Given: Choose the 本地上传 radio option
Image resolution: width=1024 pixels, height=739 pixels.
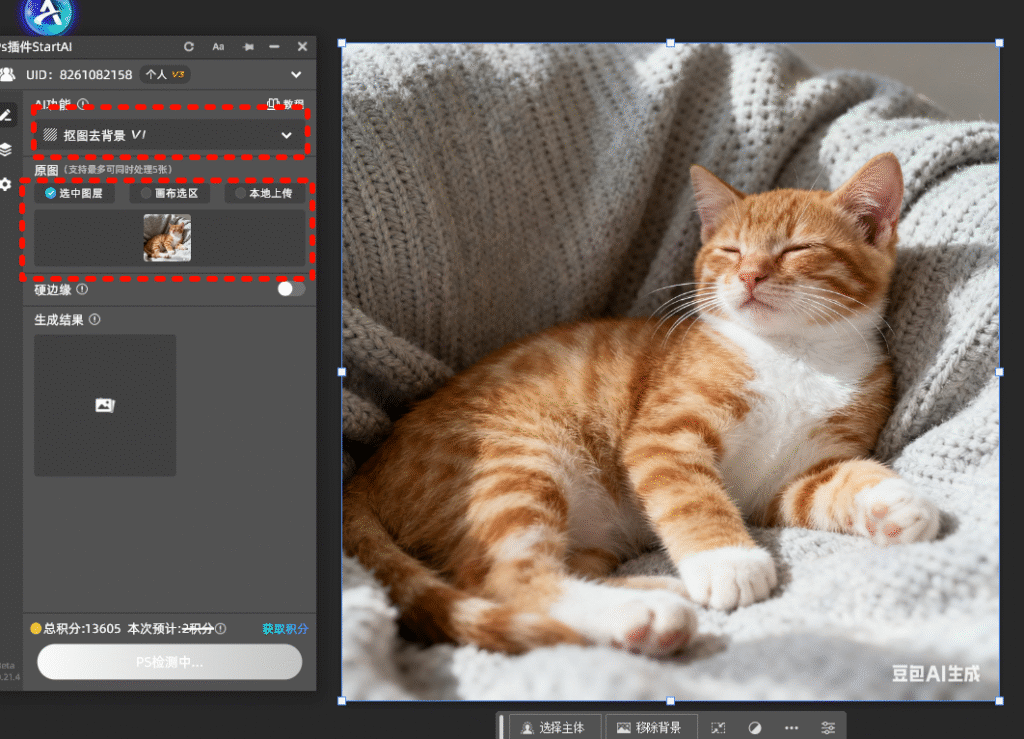Looking at the screenshot, I should tap(264, 194).
